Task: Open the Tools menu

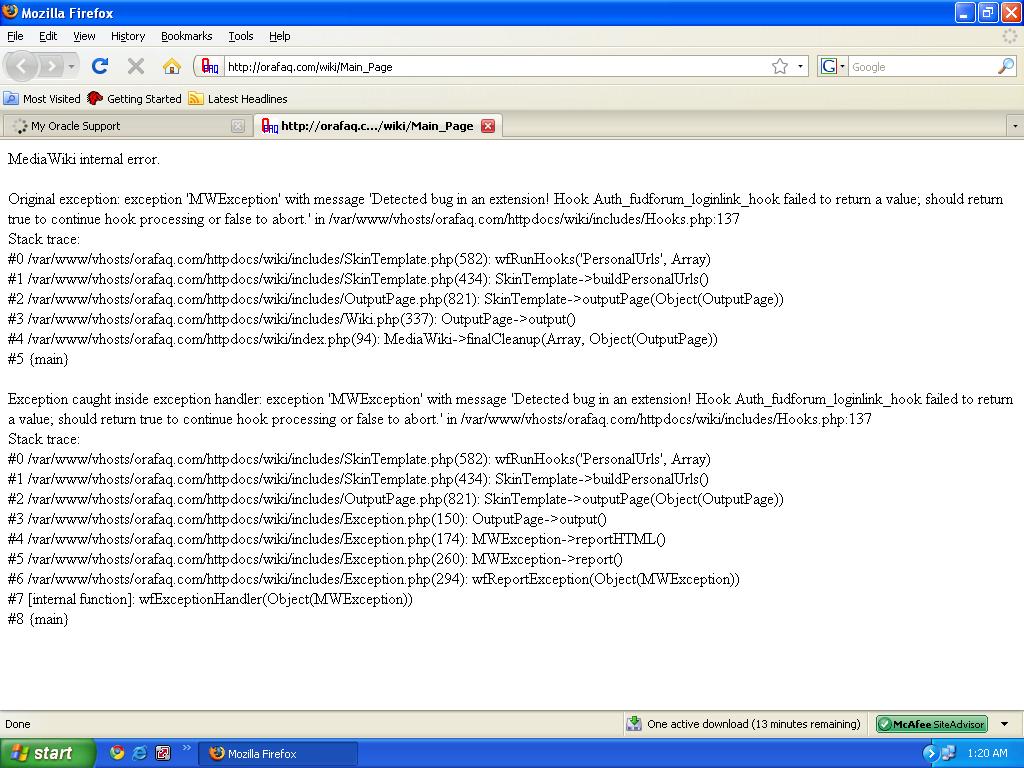Action: click(241, 36)
